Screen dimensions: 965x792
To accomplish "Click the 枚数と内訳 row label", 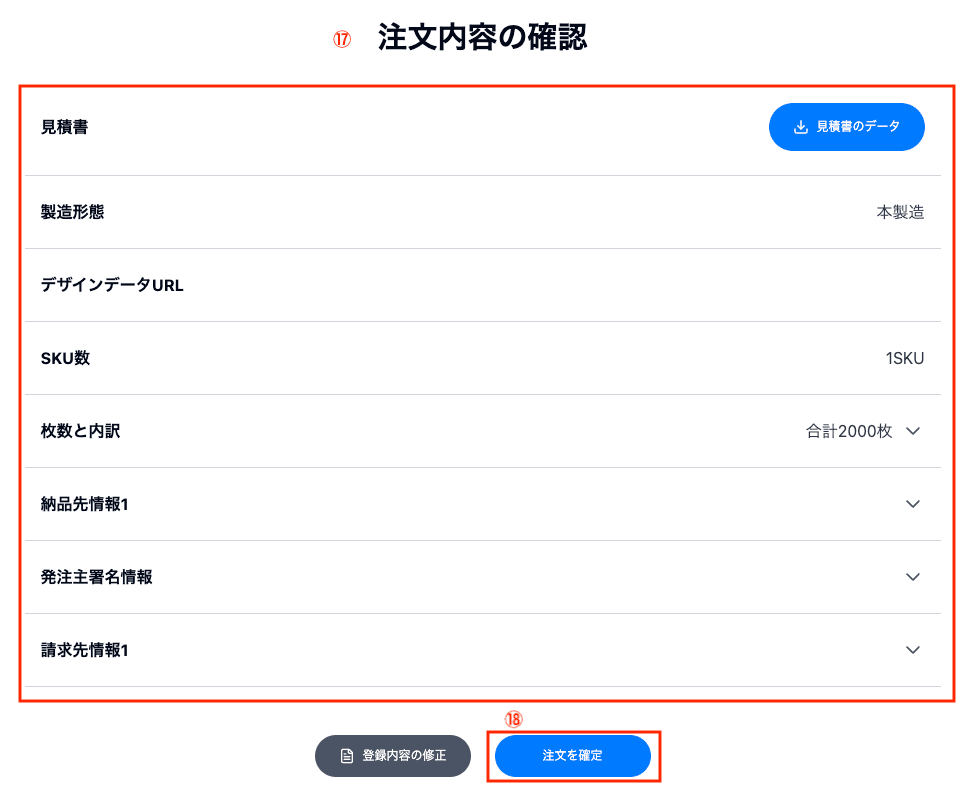I will [x=81, y=431].
